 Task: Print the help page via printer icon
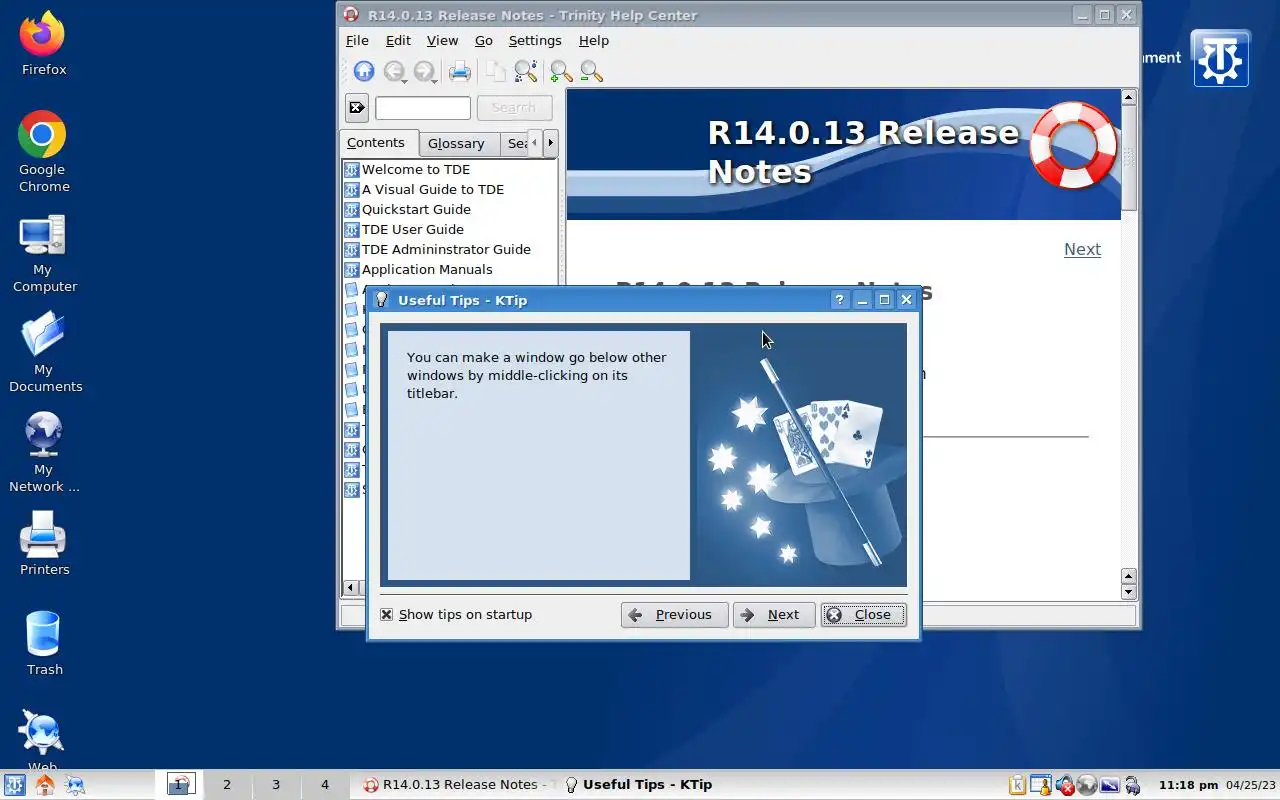tap(459, 71)
